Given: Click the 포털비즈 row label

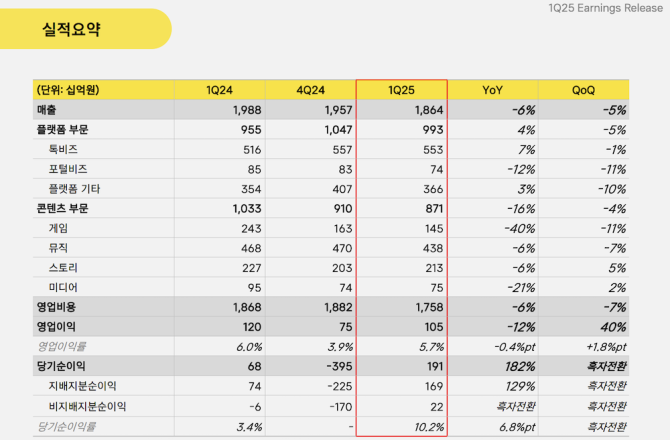Looking at the screenshot, I should (68, 169).
